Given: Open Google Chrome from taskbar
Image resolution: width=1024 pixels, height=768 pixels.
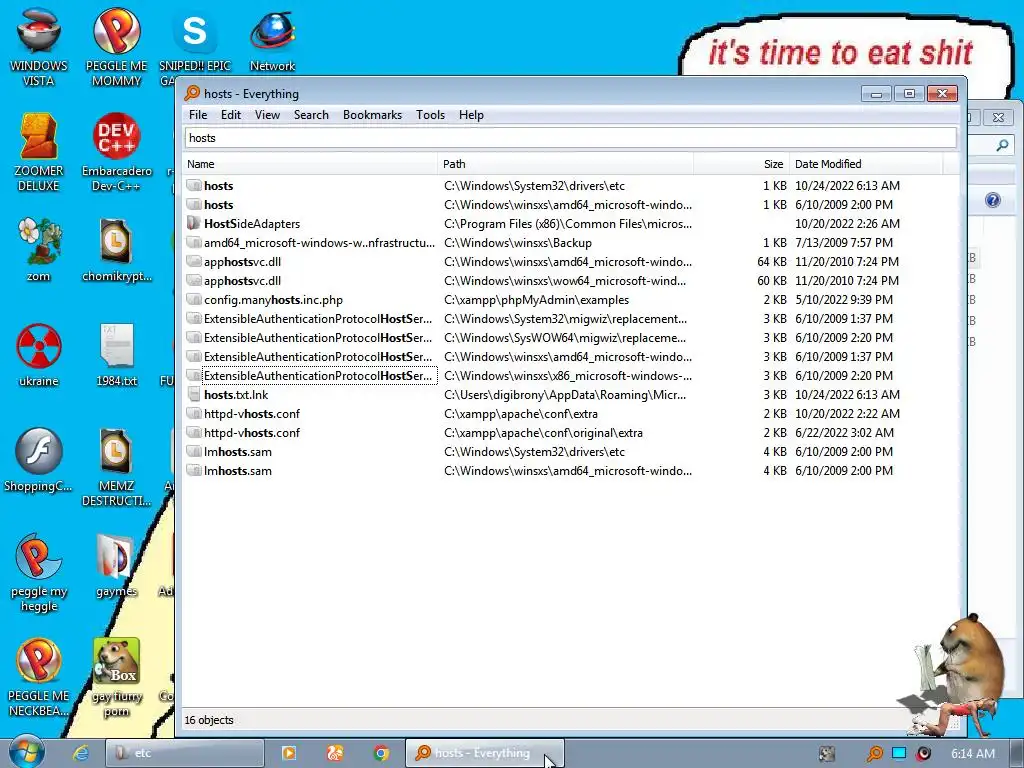Looking at the screenshot, I should point(381,753).
